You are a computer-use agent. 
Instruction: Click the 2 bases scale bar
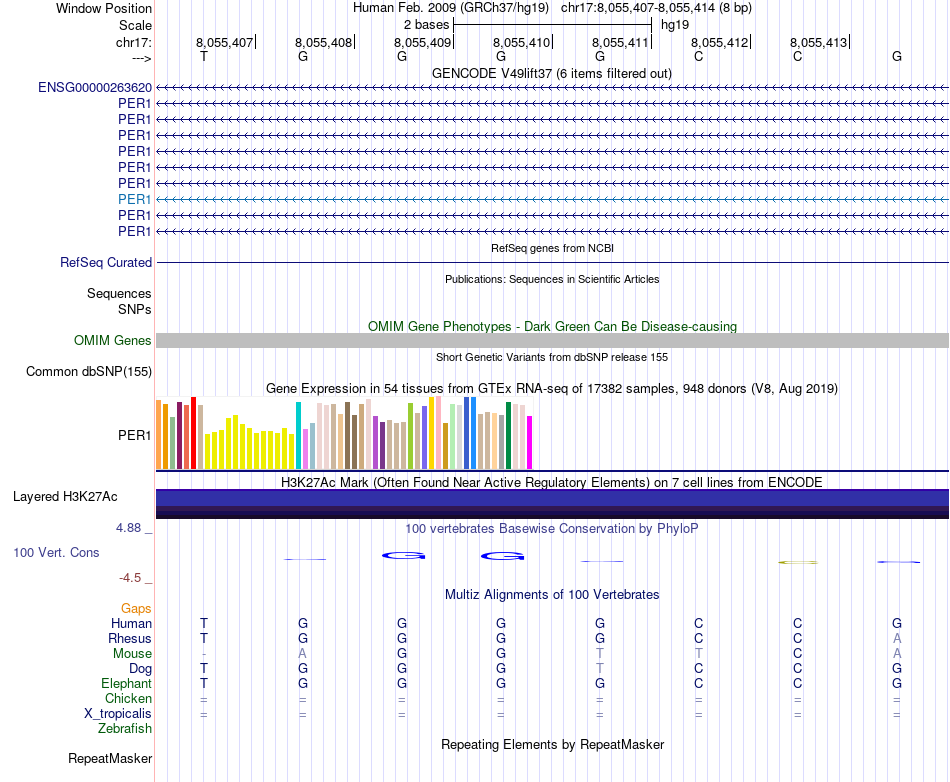pos(552,25)
